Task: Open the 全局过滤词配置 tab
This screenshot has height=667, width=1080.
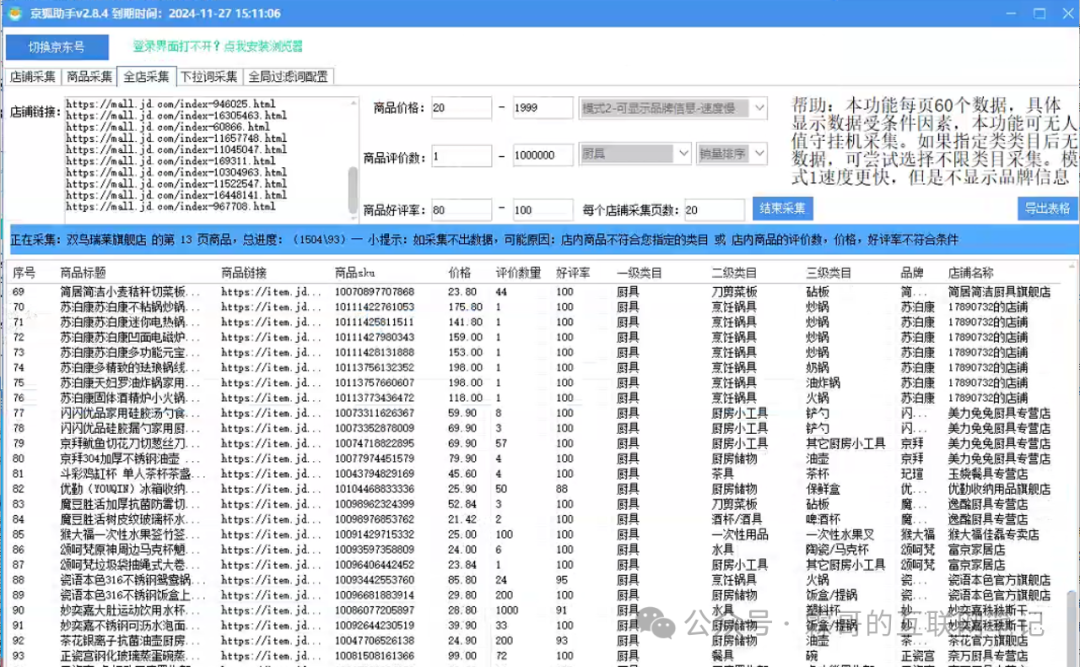Action: point(288,77)
